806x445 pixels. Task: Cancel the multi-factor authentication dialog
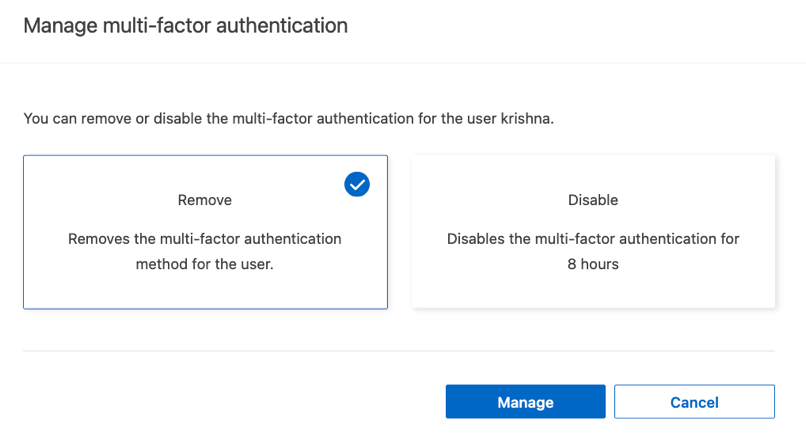pyautogui.click(x=694, y=402)
